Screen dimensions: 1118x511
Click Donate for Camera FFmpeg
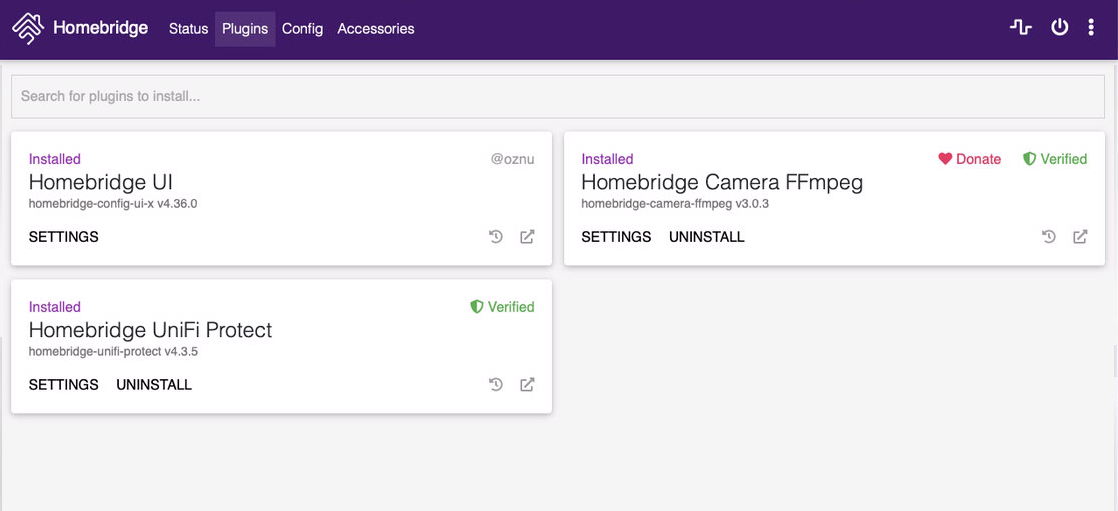(x=970, y=159)
